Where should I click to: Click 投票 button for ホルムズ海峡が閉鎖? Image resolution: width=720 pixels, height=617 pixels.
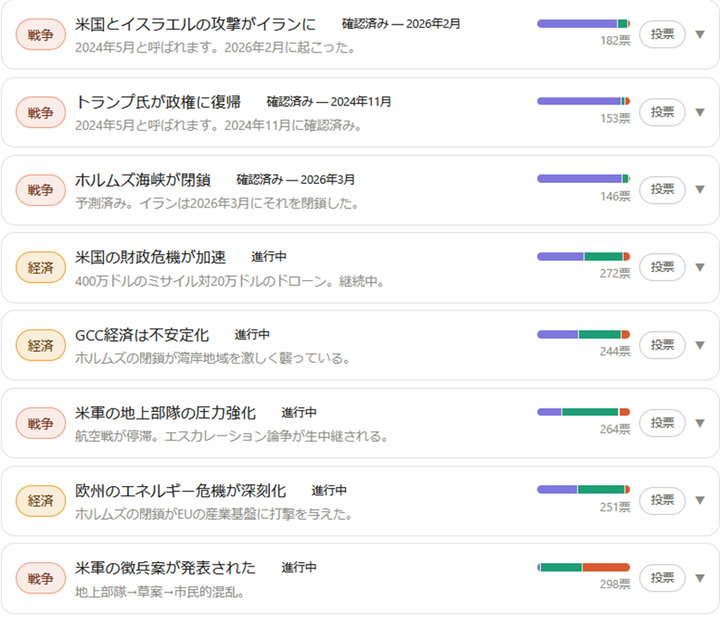(662, 189)
